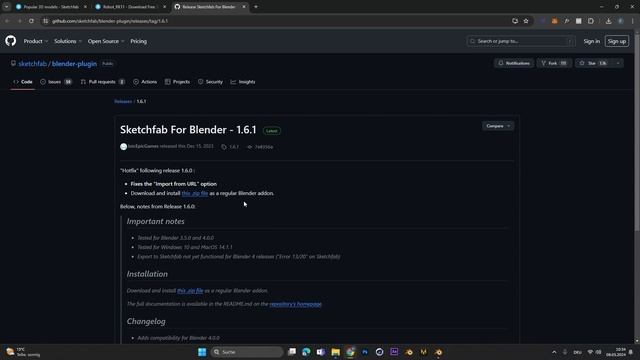The height and width of the screenshot is (360, 640).
Task: Reload the current page
Action: click(31, 21)
